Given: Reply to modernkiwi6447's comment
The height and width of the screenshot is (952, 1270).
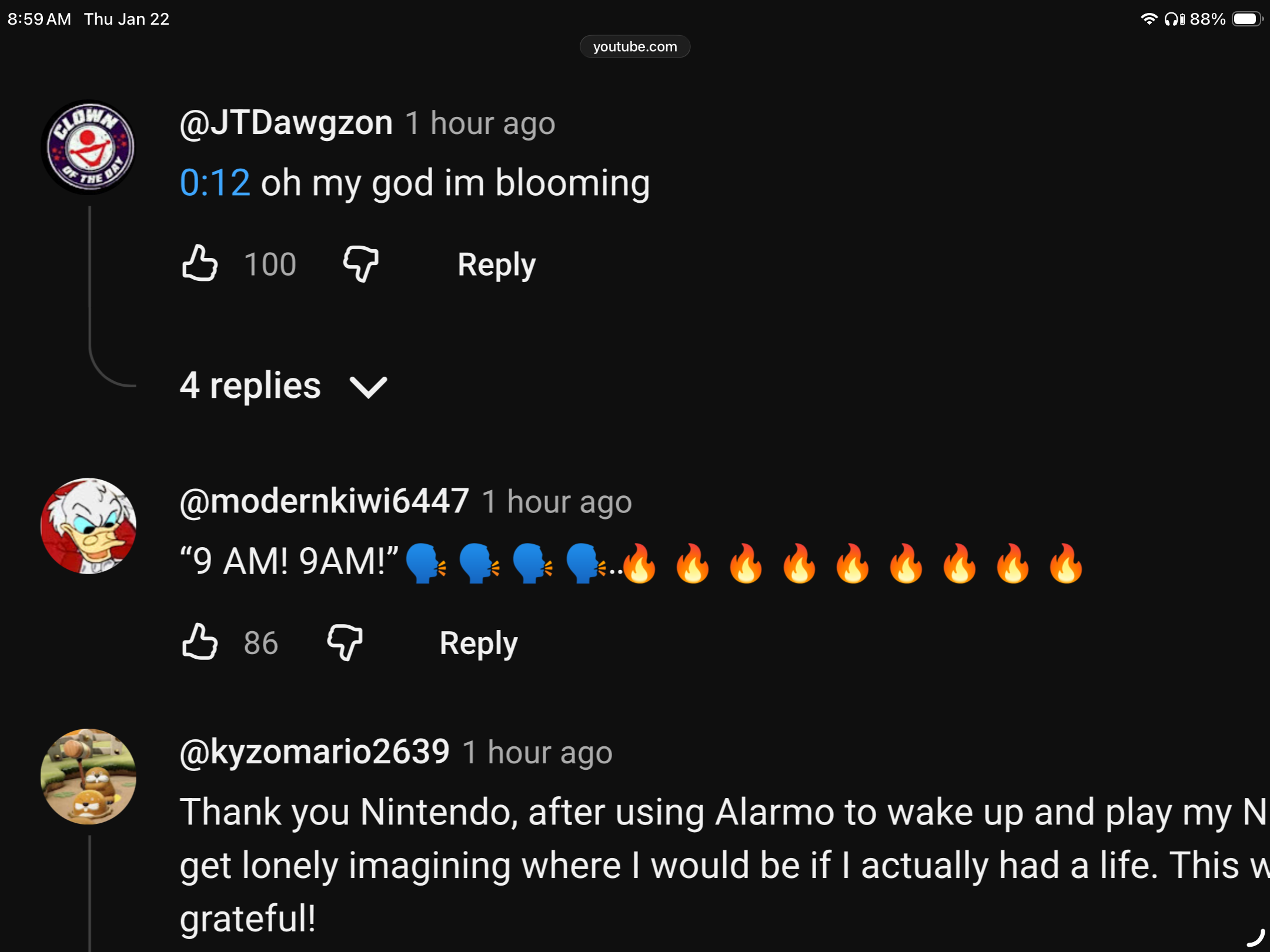Looking at the screenshot, I should (479, 643).
